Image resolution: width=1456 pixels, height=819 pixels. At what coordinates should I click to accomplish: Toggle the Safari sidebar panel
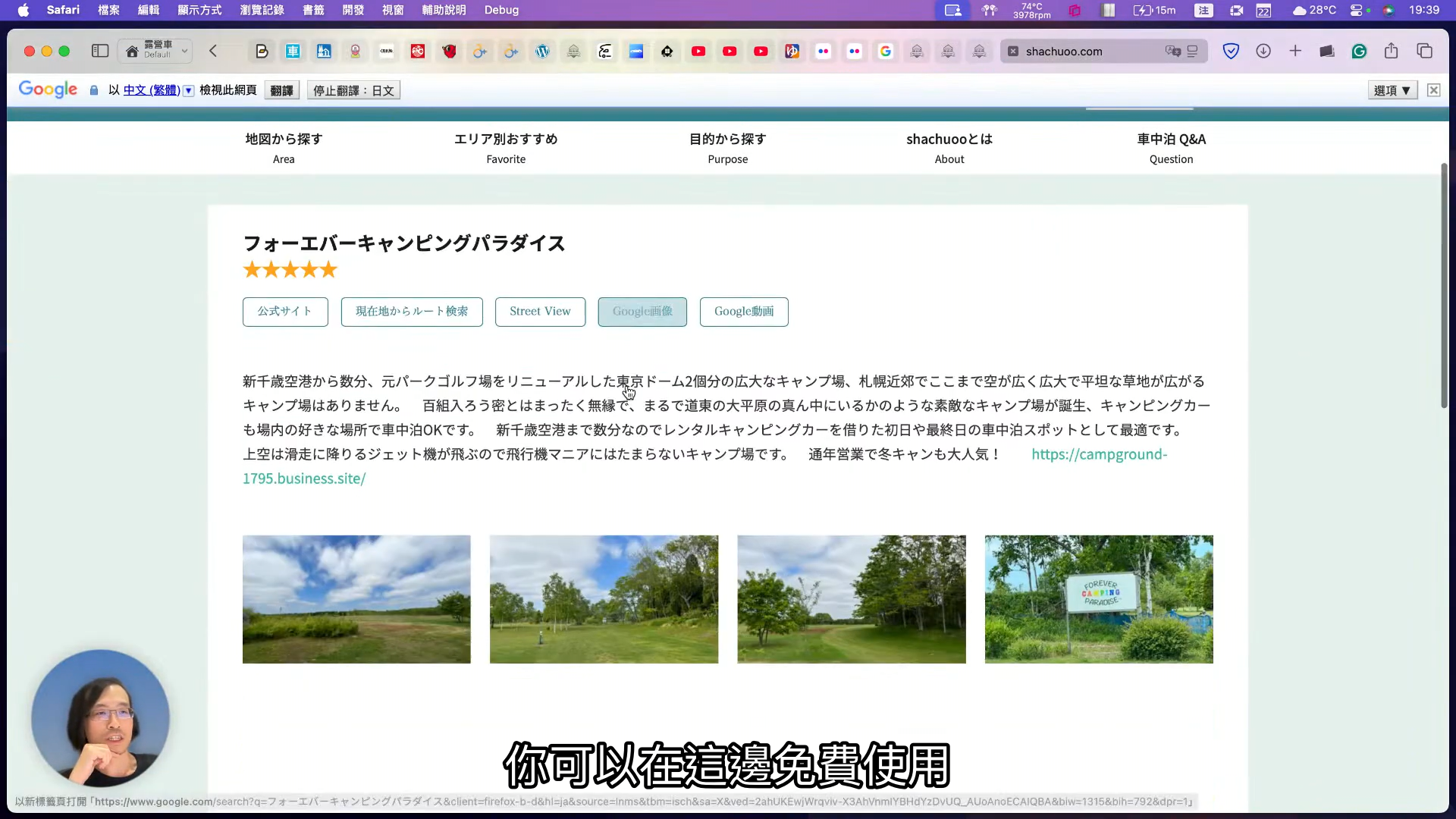(x=100, y=51)
